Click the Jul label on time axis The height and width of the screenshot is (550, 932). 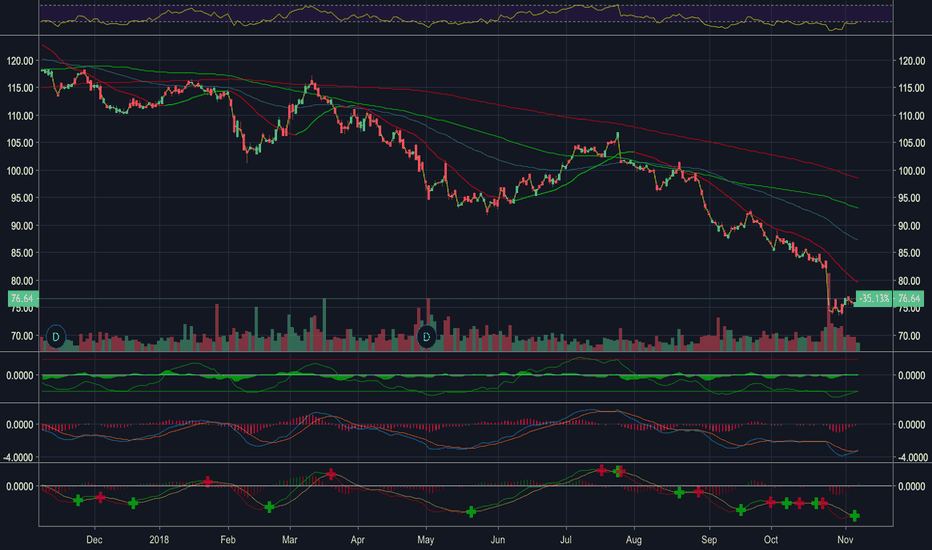[x=566, y=540]
